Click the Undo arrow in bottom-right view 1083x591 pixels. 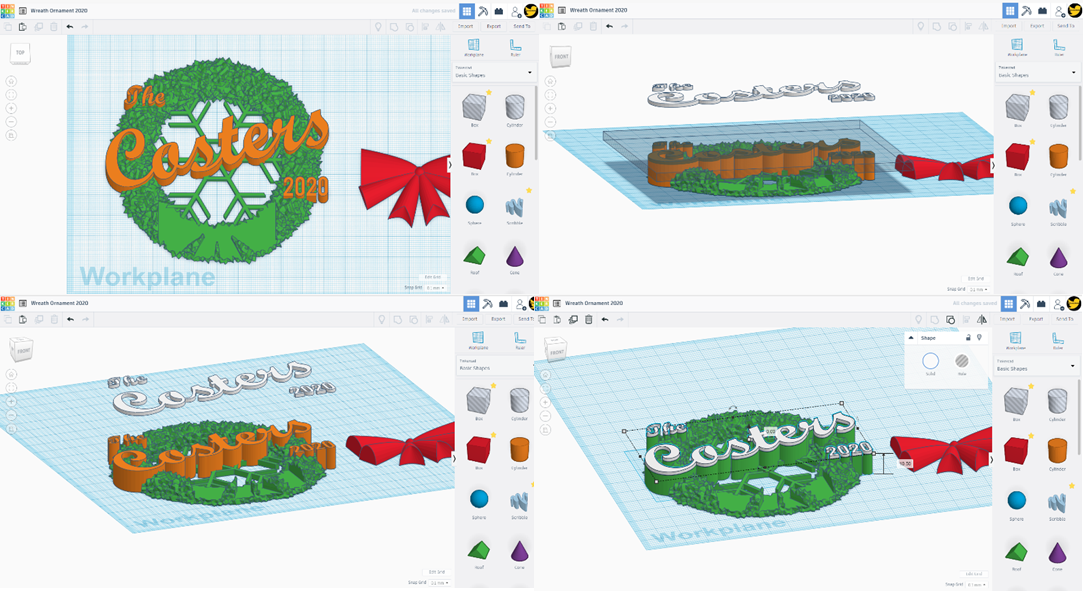605,320
